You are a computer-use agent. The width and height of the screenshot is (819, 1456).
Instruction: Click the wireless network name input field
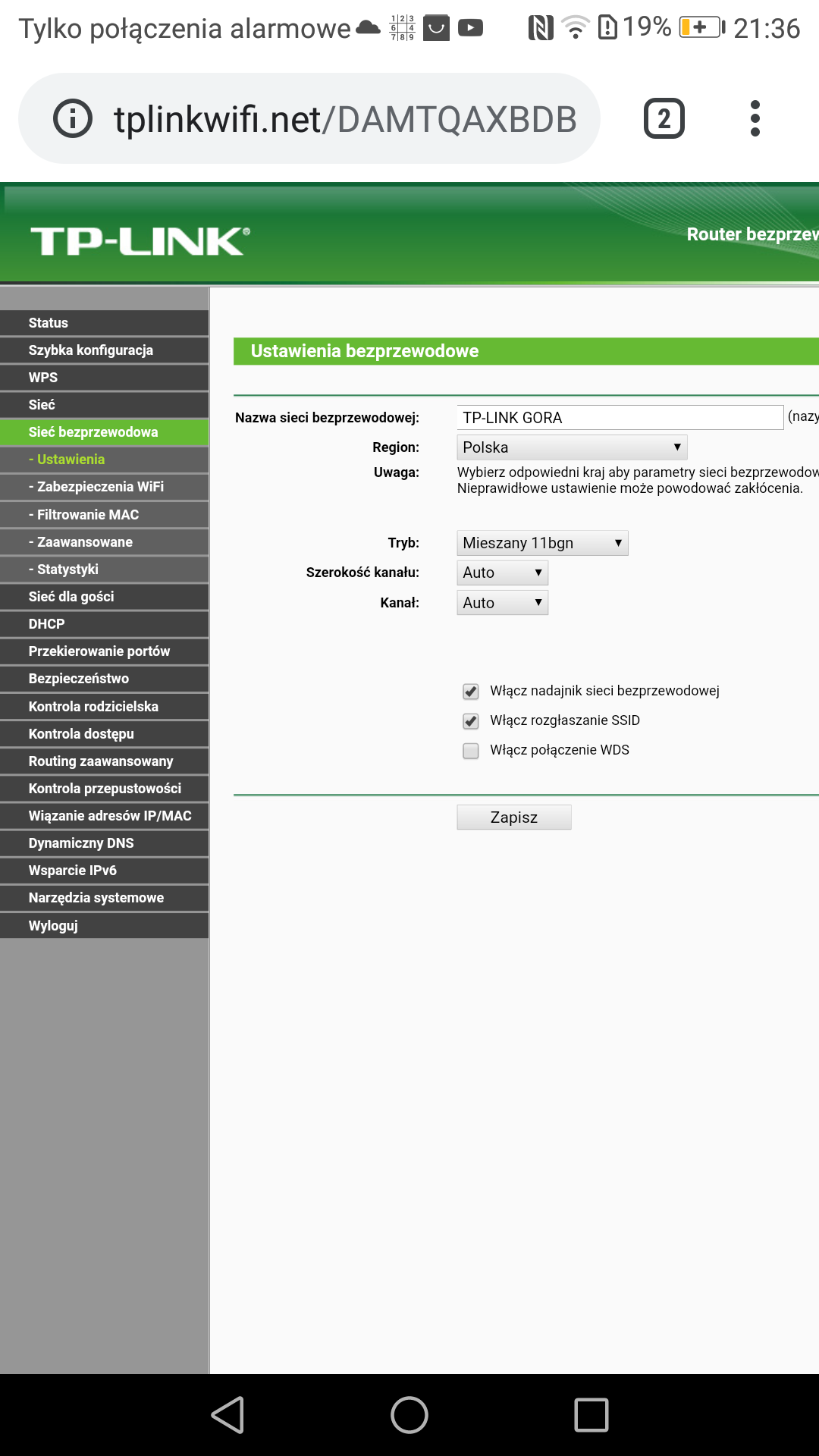click(x=620, y=418)
